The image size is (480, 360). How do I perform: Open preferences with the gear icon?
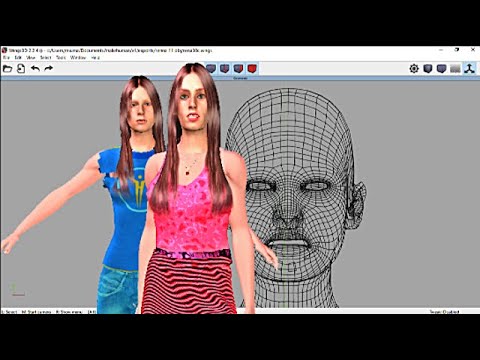click(x=414, y=69)
